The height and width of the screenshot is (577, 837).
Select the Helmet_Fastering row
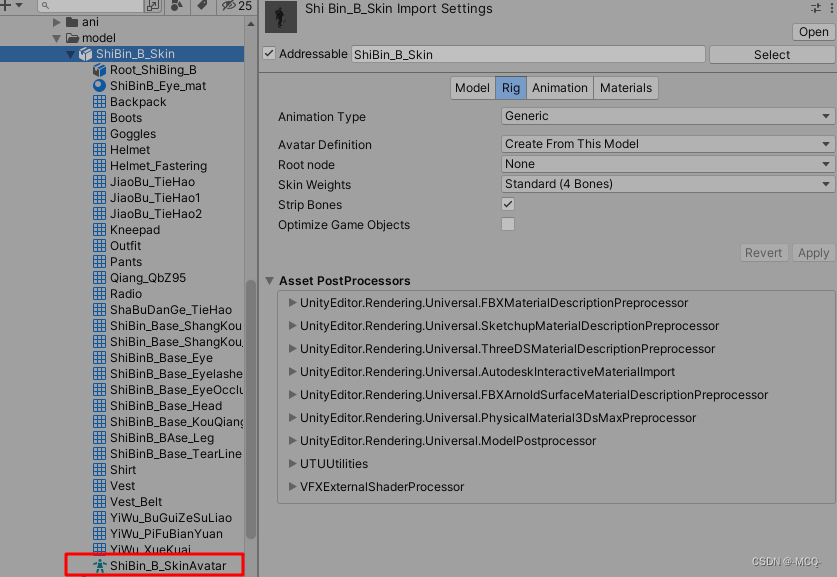122,166
